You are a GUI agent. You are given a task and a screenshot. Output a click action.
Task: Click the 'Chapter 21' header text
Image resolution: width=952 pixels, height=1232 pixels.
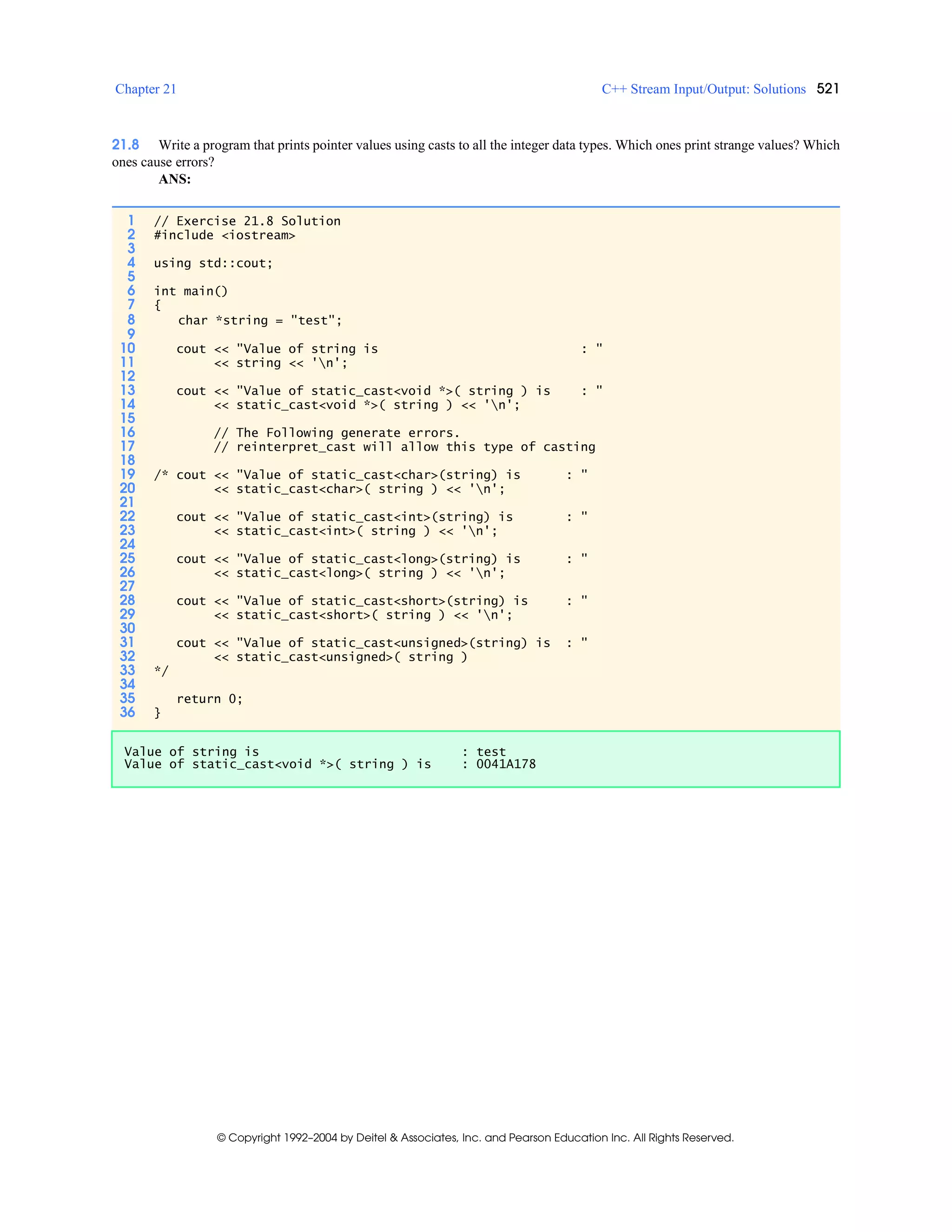(145, 89)
